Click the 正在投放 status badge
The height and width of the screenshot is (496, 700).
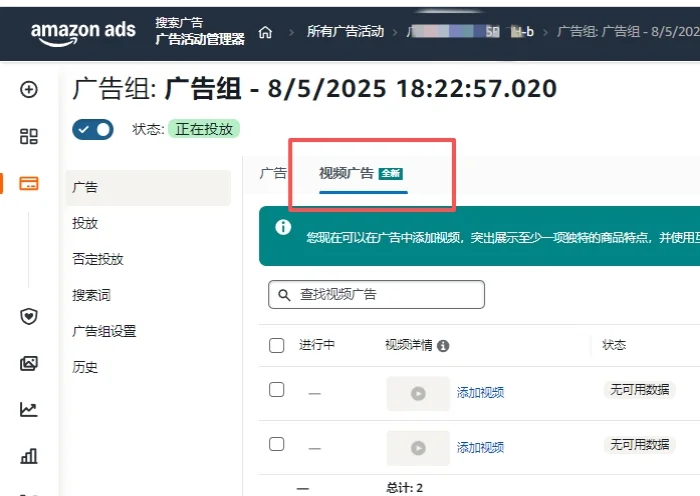pyautogui.click(x=204, y=129)
